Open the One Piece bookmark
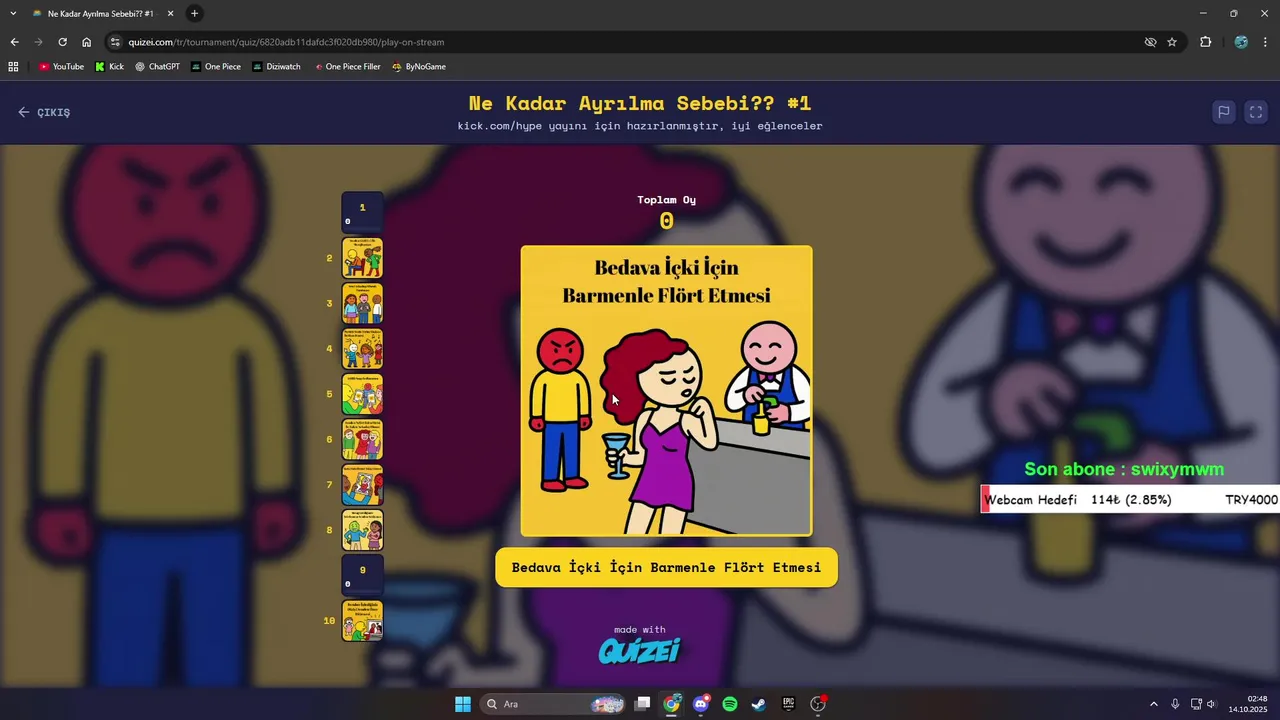Viewport: 1280px width, 720px height. pyautogui.click(x=216, y=66)
